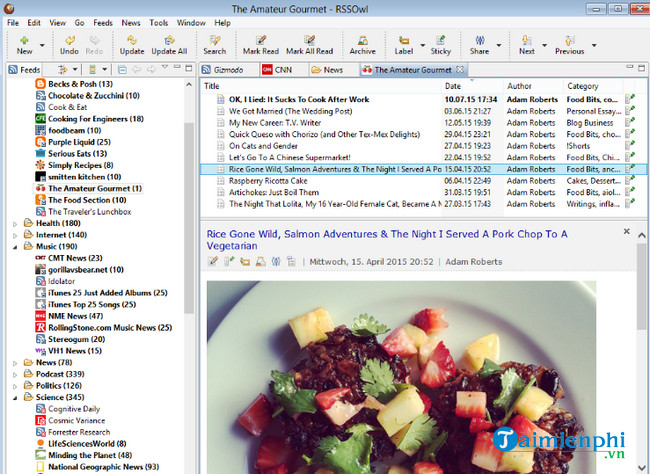The width and height of the screenshot is (650, 474).
Task: Expand the Health feeds folder
Action: pyautogui.click(x=14, y=222)
